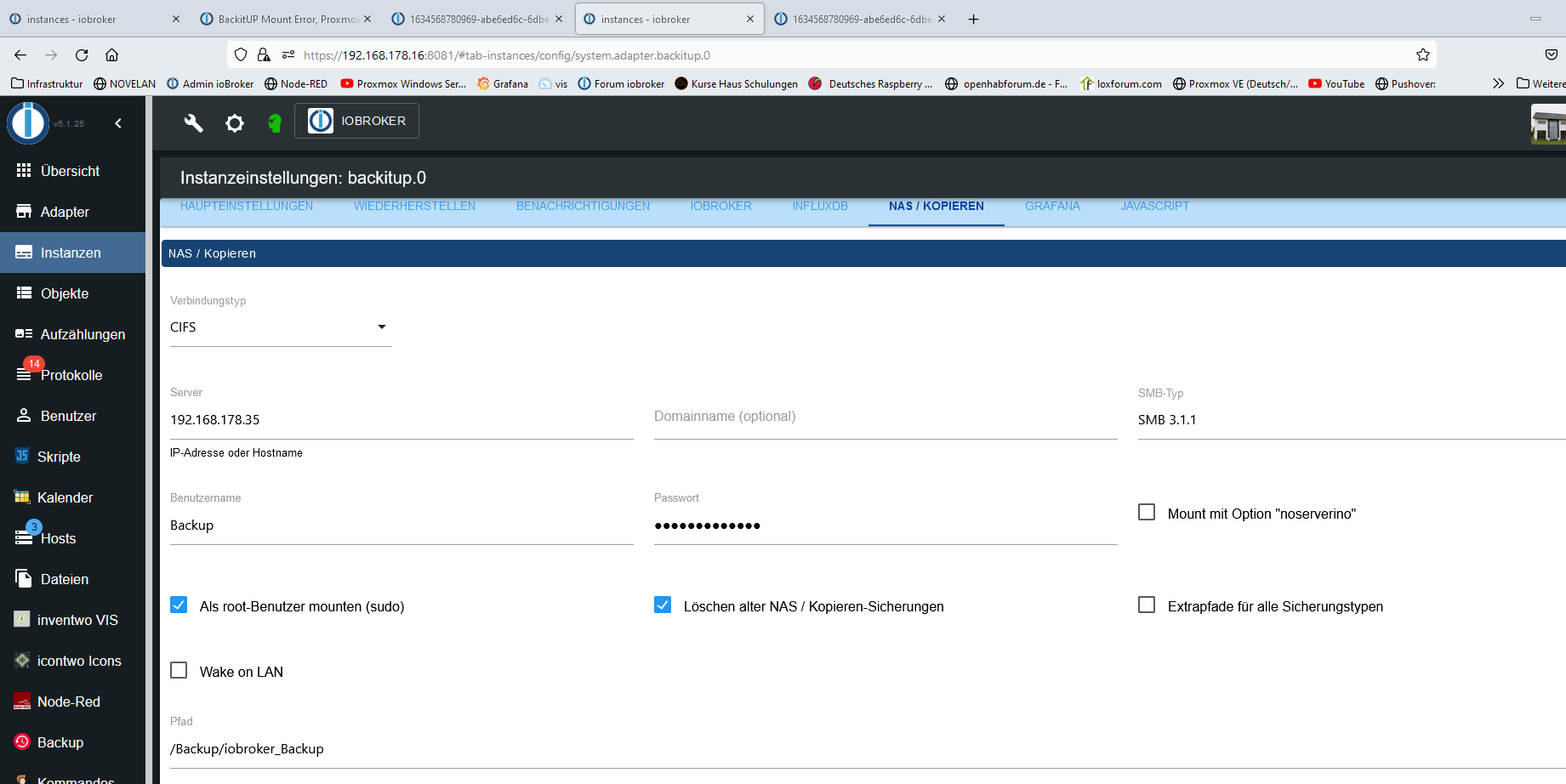Screen dimensions: 1566x784
Task: Open the gear system settings icon
Action: coord(235,123)
